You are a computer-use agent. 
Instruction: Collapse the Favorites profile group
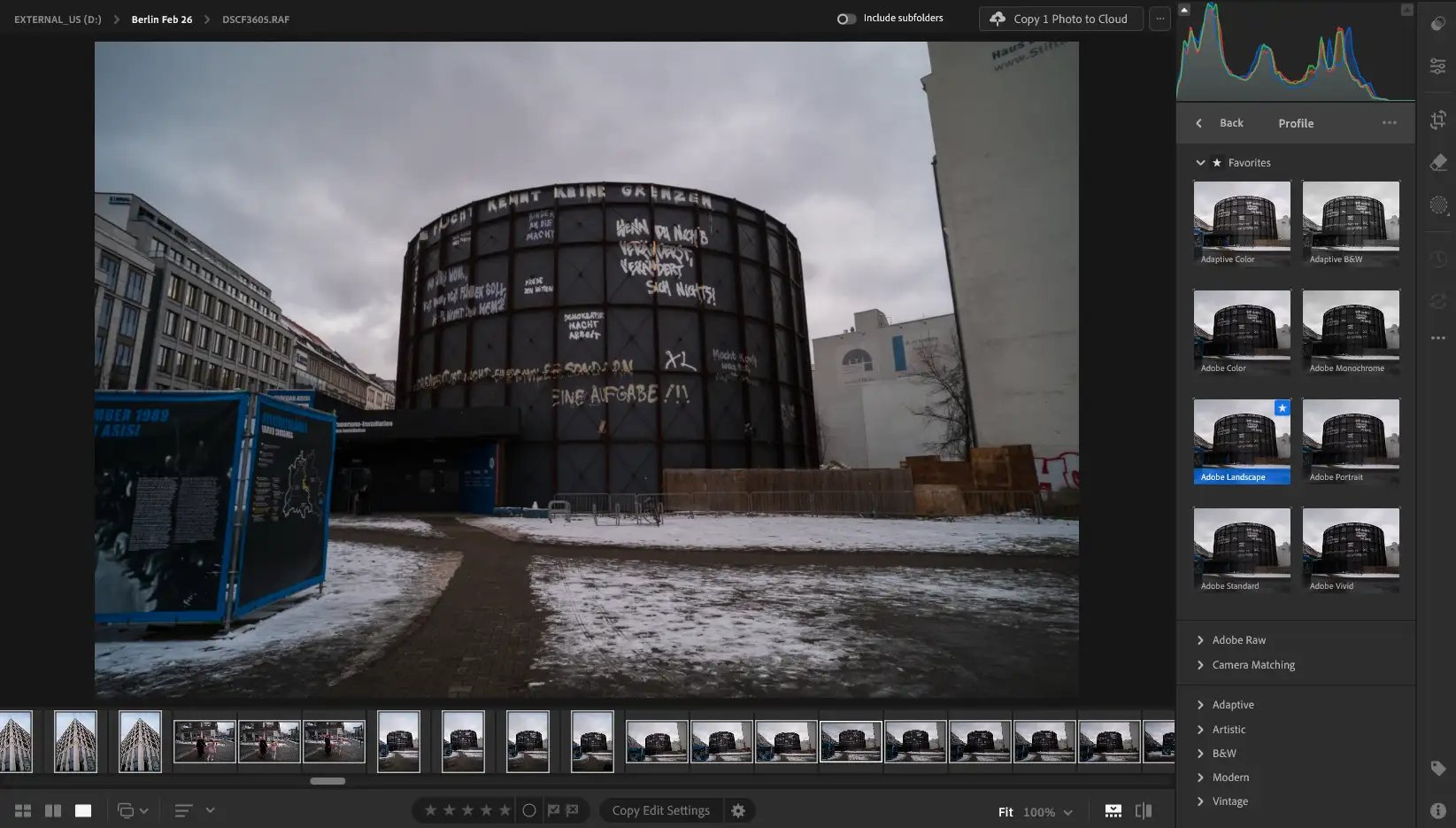1200,163
